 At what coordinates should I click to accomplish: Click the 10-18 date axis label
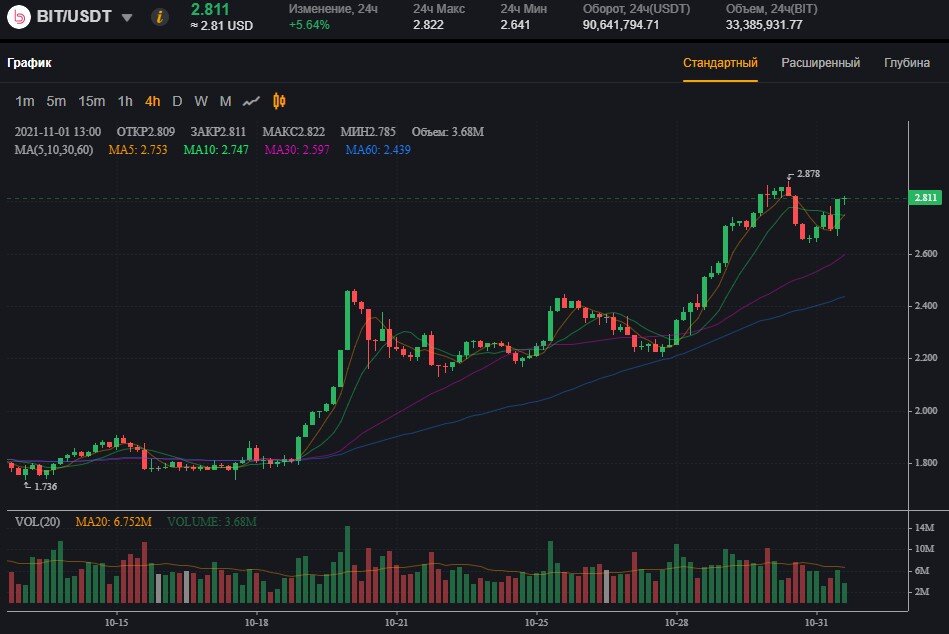pyautogui.click(x=257, y=623)
